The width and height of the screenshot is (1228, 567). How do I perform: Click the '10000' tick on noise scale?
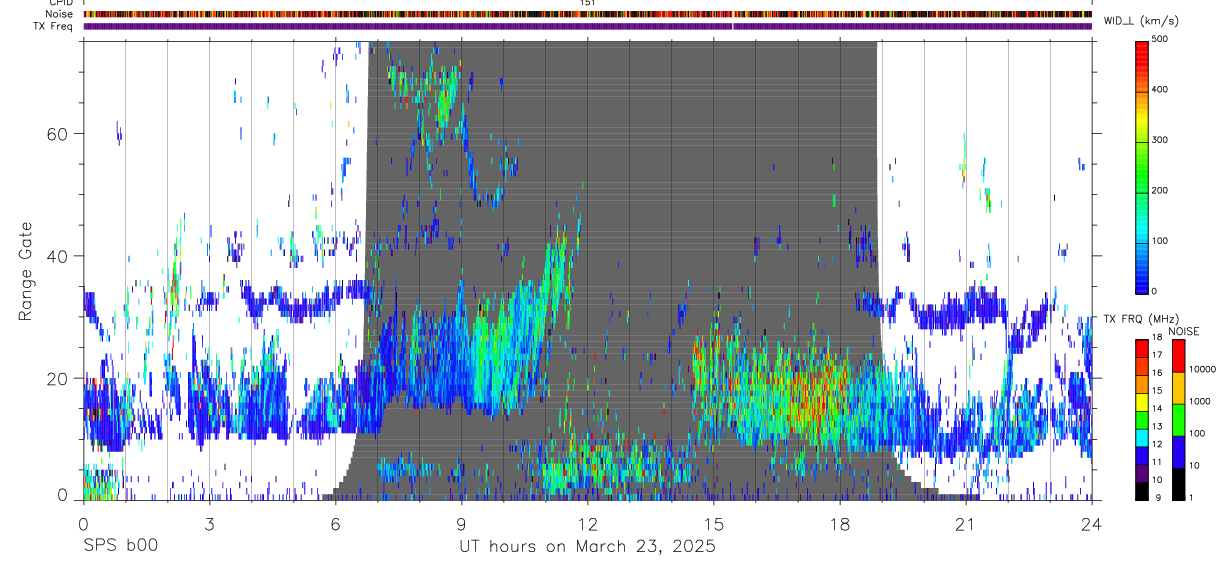pyautogui.click(x=1202, y=369)
